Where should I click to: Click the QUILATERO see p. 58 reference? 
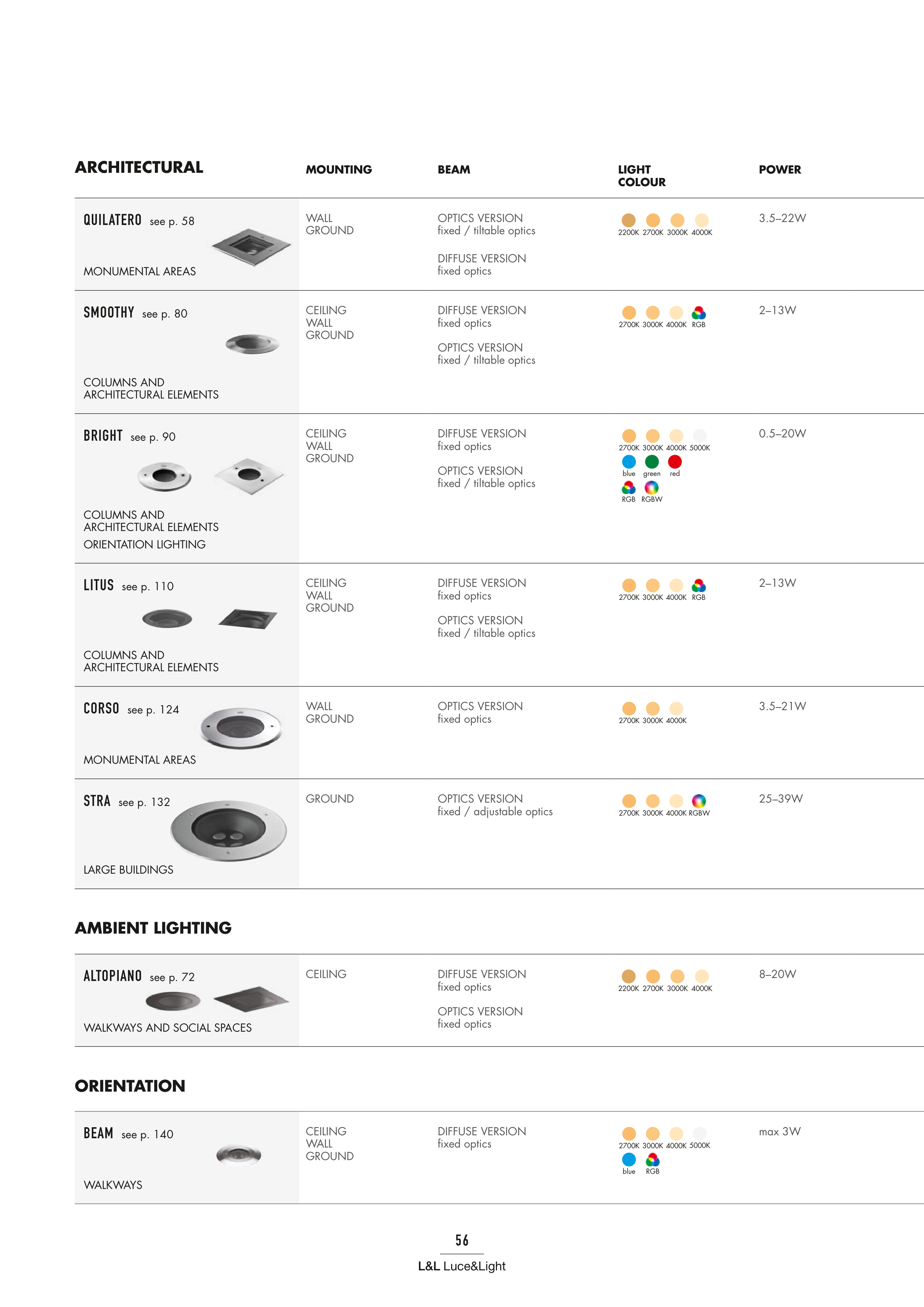[x=140, y=220]
